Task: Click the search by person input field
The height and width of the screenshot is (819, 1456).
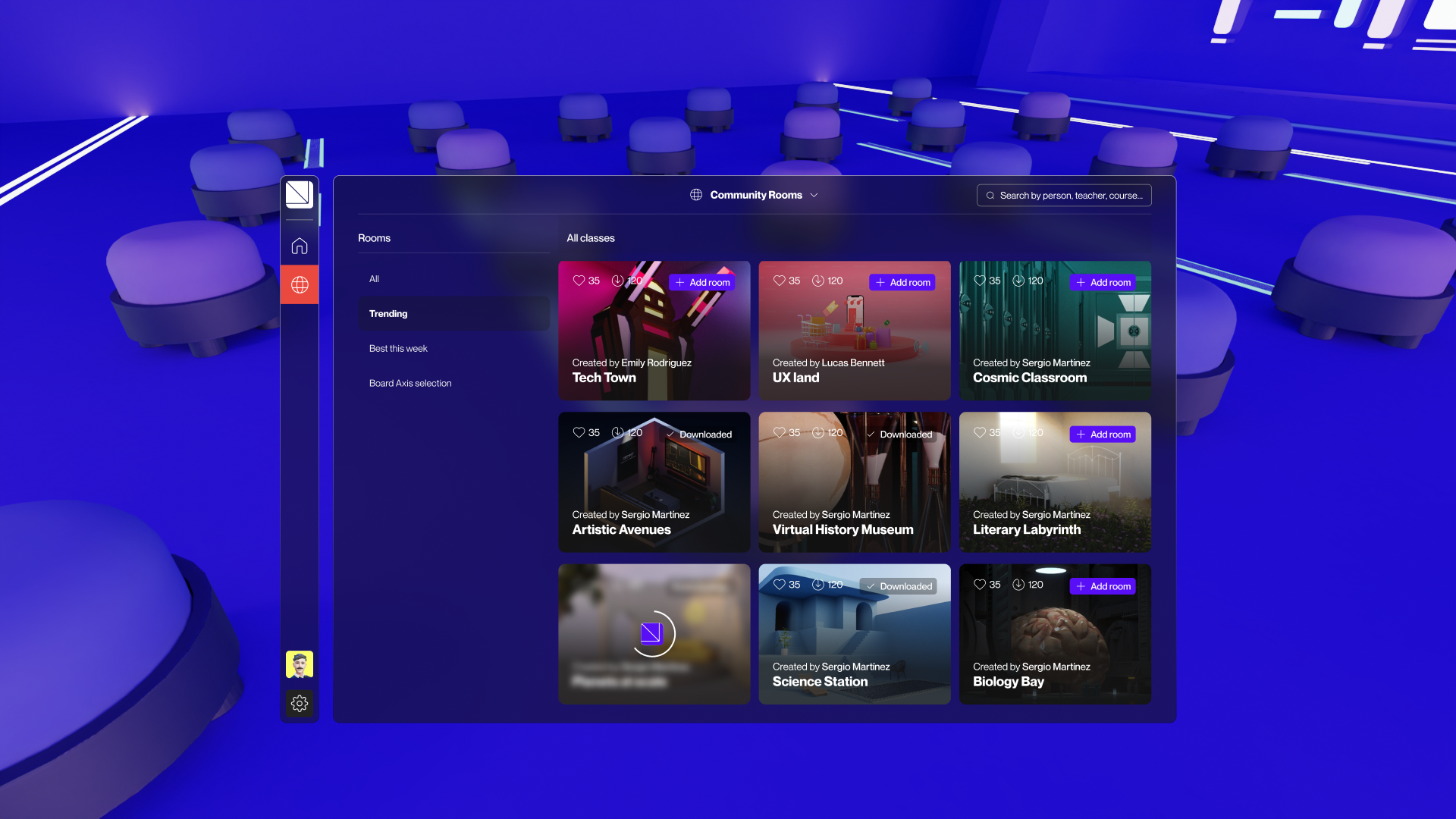Action: click(1069, 195)
